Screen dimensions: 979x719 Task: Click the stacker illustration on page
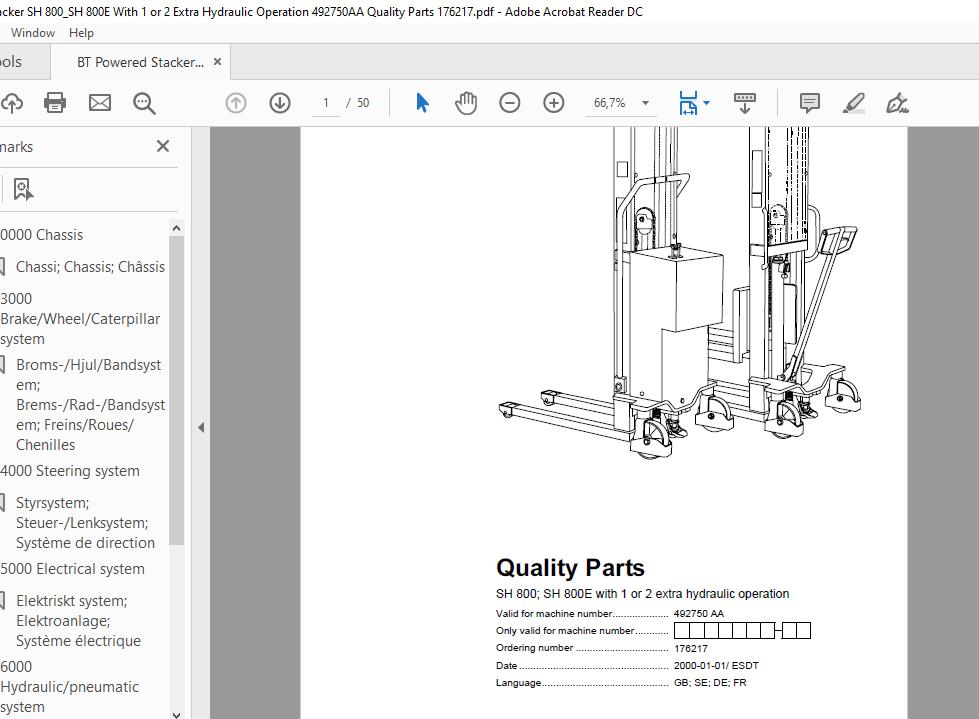point(680,293)
